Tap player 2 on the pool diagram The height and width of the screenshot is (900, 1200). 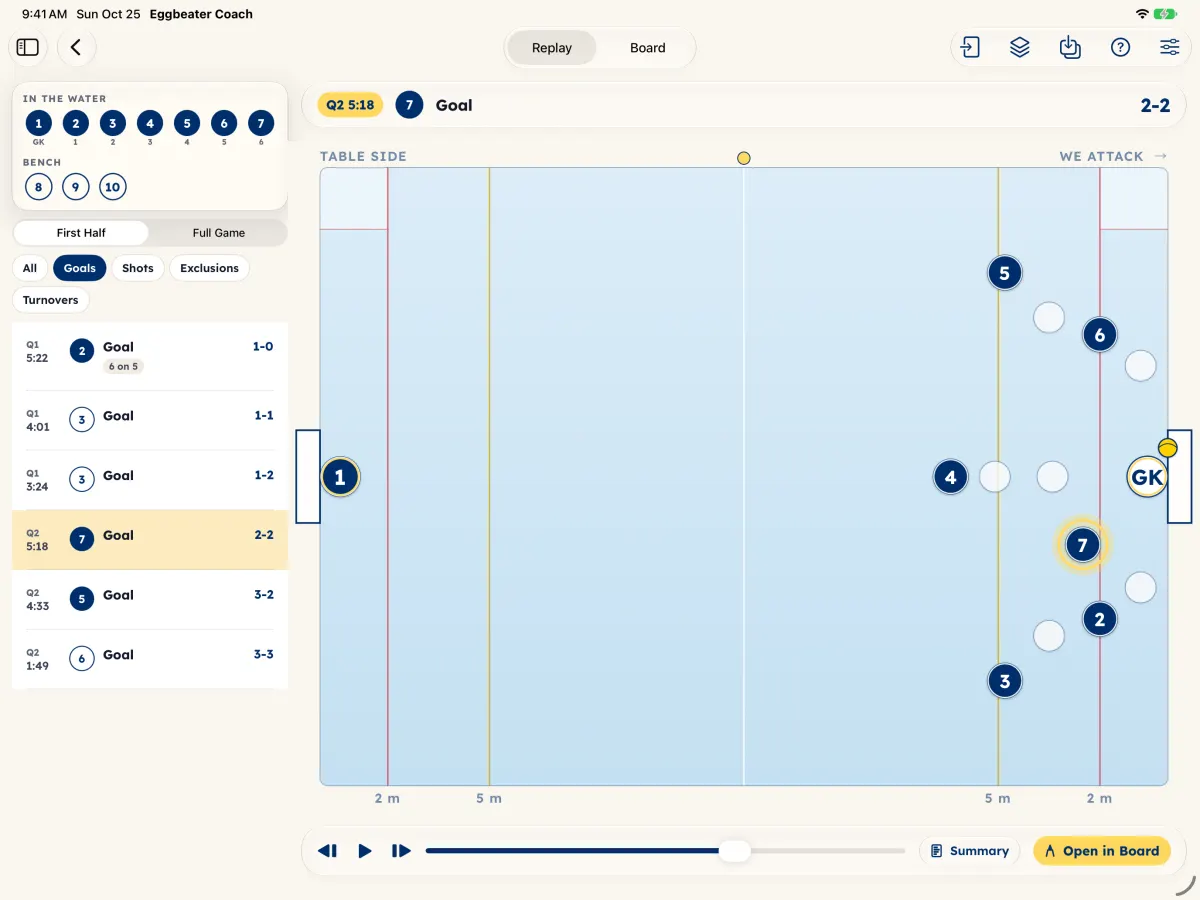coord(1099,619)
